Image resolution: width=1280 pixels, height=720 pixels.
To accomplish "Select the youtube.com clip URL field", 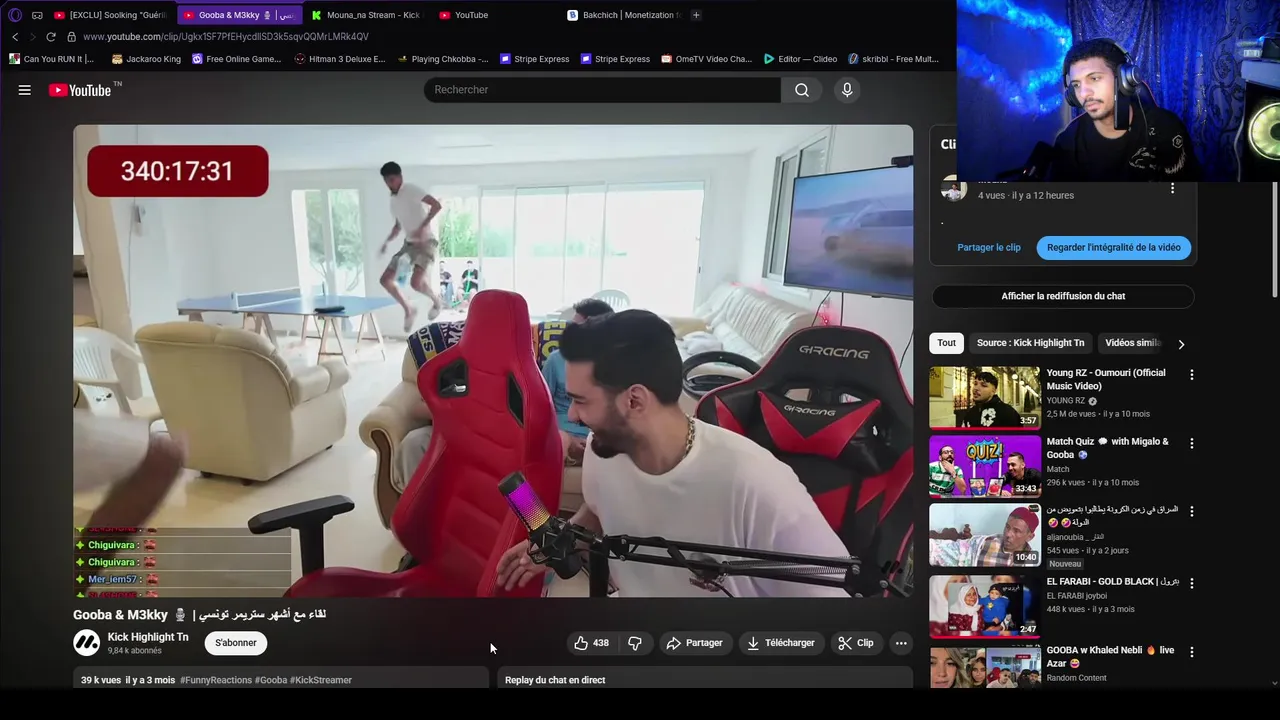I will [226, 37].
